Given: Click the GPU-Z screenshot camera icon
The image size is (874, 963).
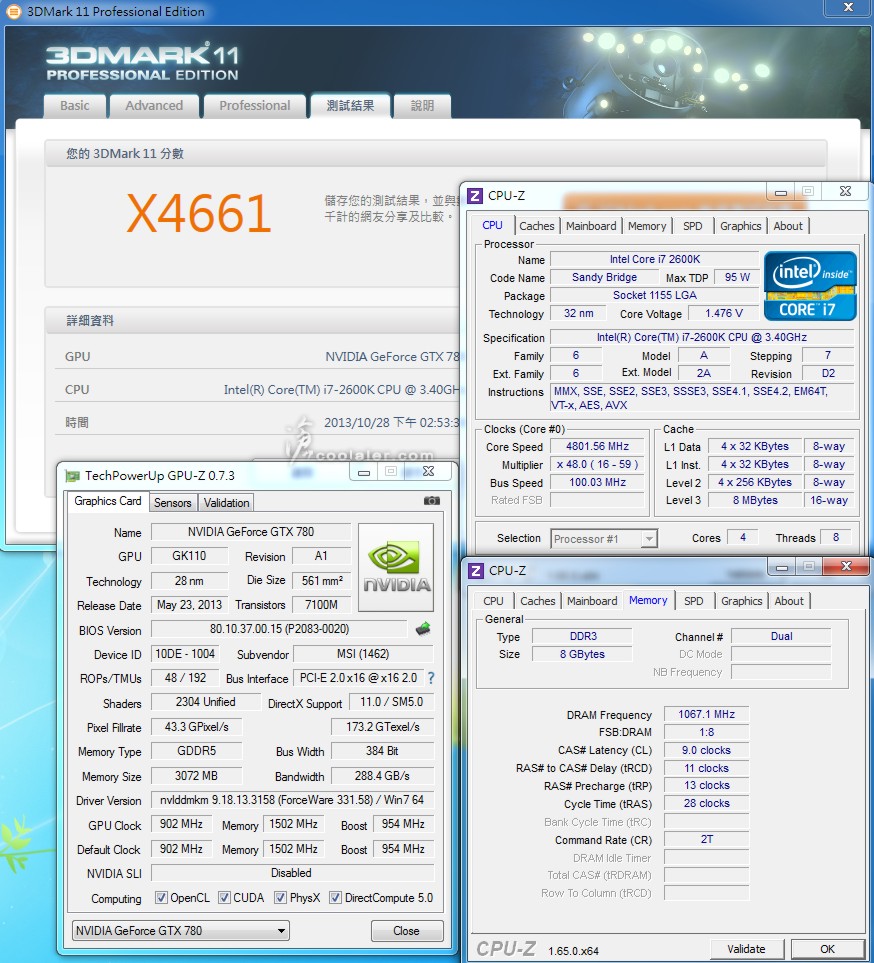Looking at the screenshot, I should point(432,501).
